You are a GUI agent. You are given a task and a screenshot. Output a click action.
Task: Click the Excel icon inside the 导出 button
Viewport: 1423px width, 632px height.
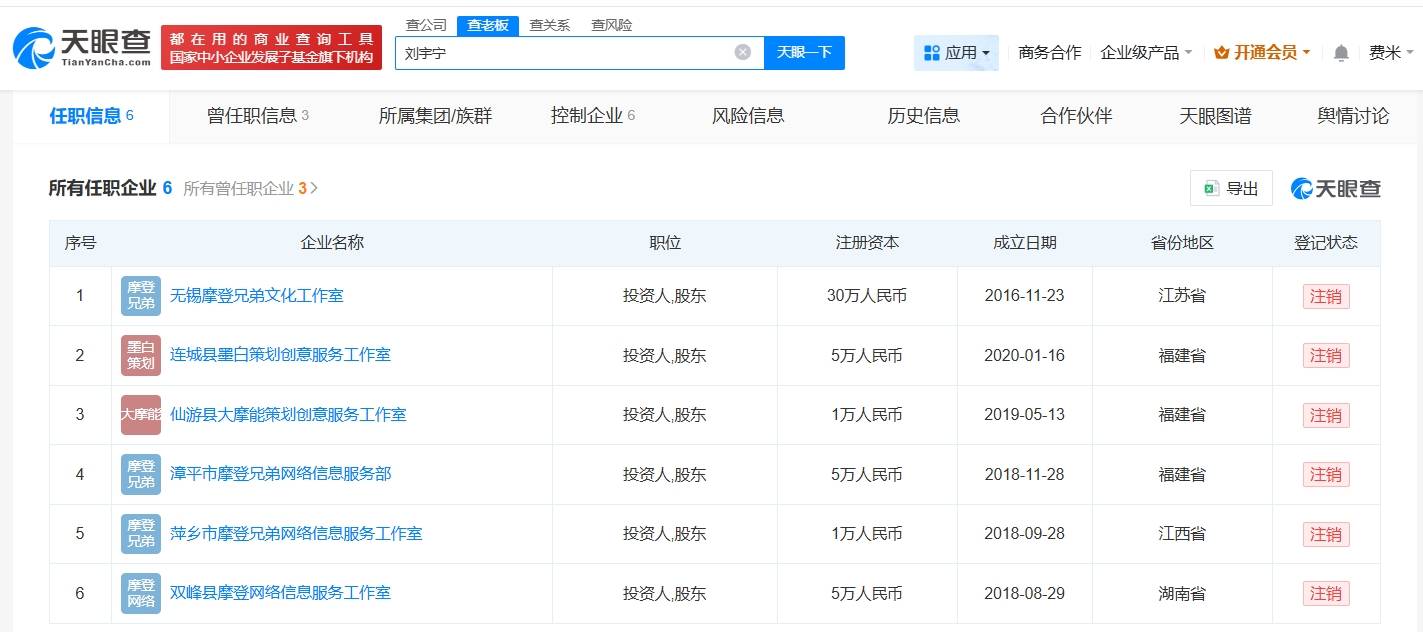(x=1211, y=188)
